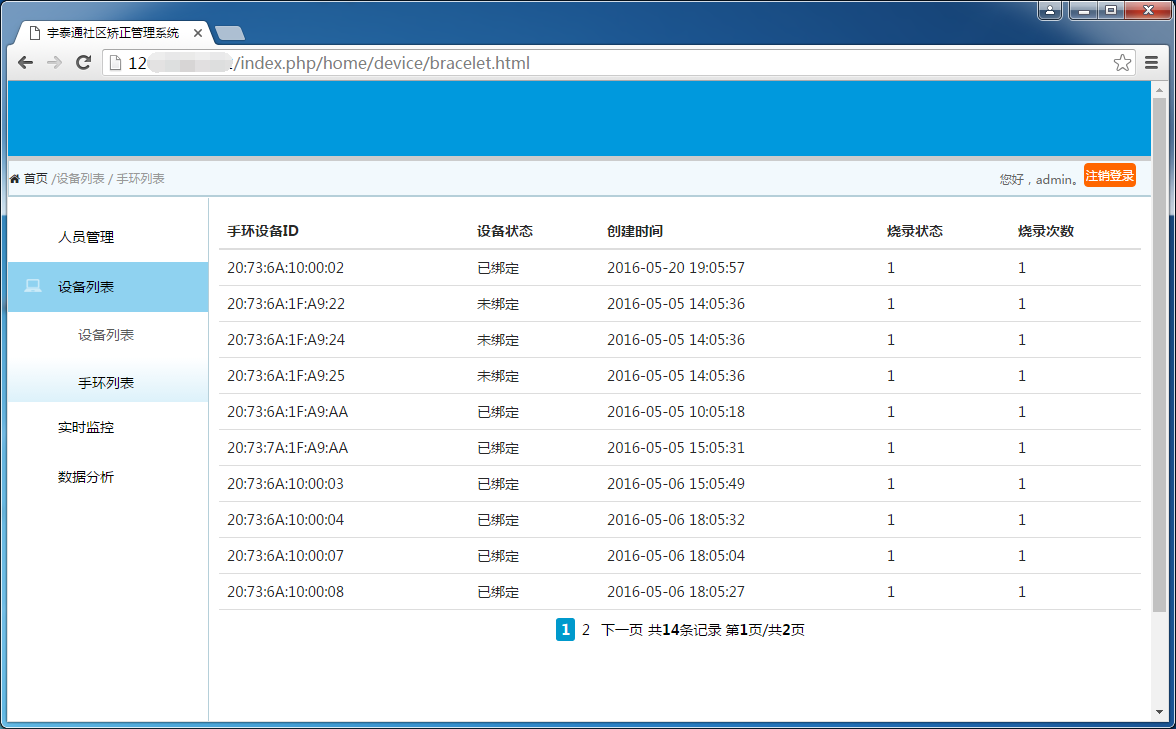
Task: Open 手环列表 submenu item
Action: tap(106, 383)
